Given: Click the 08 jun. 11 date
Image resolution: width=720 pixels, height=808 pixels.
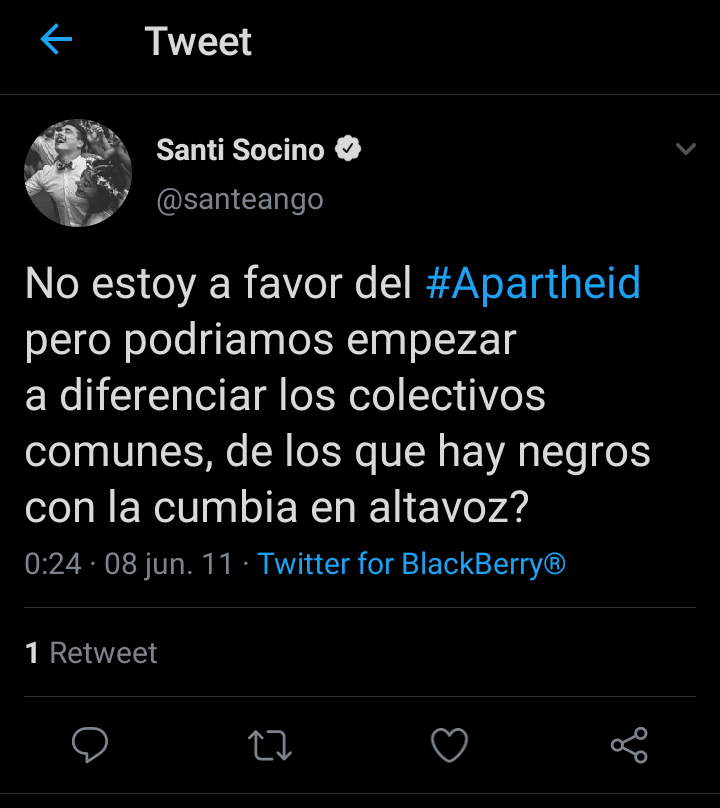Looking at the screenshot, I should pos(168,564).
